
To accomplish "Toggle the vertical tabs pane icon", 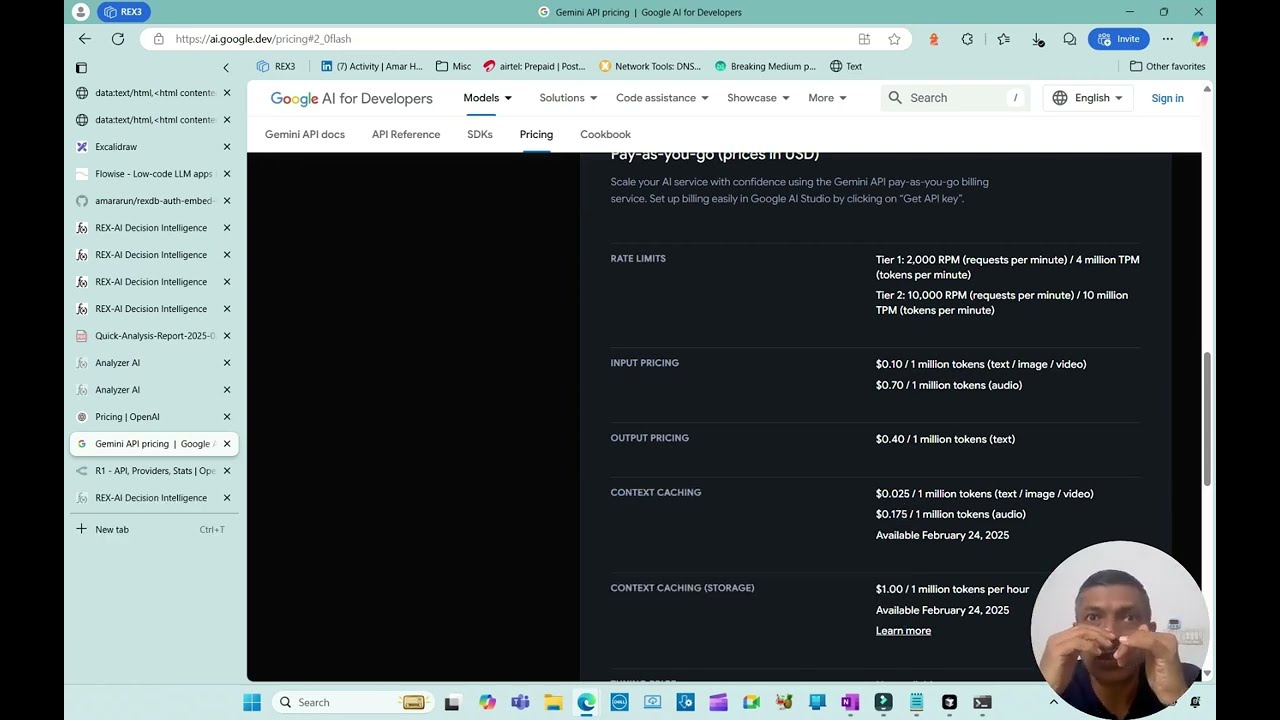I will 81,67.
